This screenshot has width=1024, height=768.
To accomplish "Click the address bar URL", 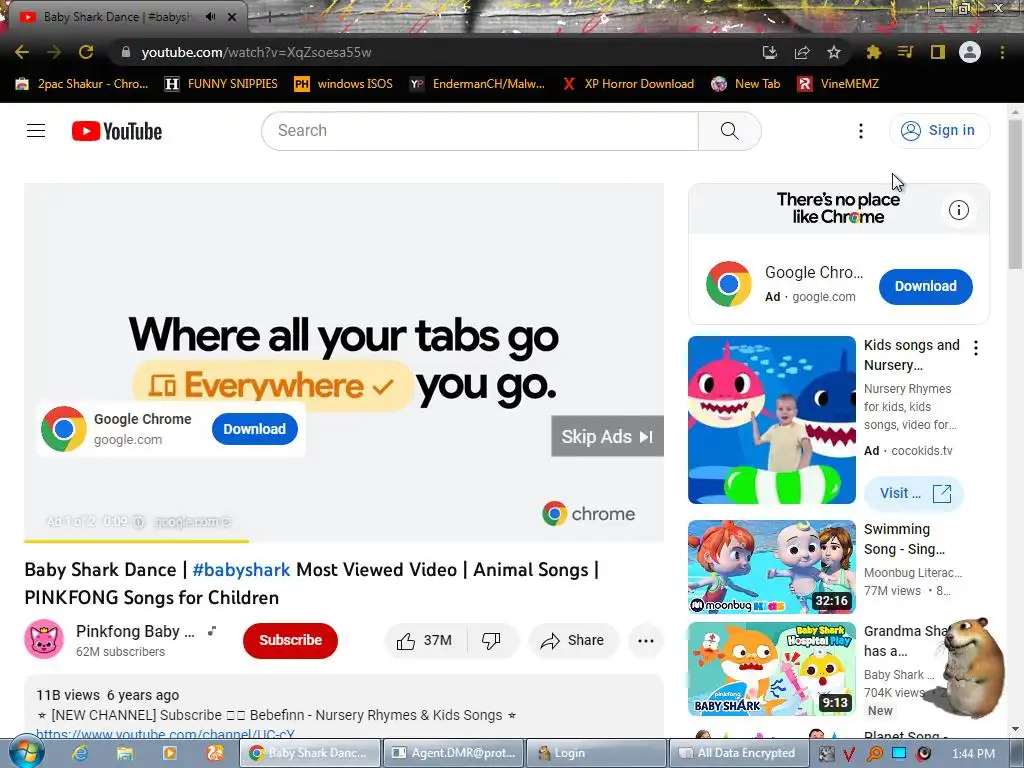I will point(257,52).
